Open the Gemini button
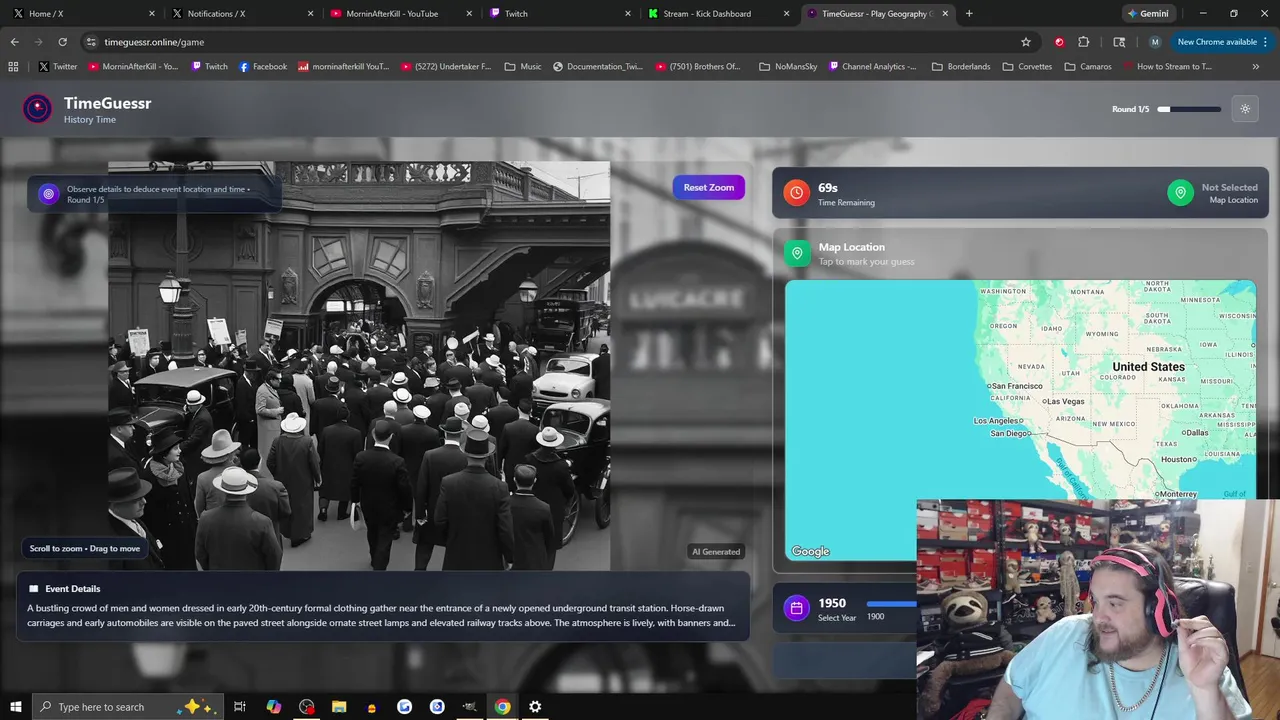The width and height of the screenshot is (1280, 720). tap(1148, 14)
